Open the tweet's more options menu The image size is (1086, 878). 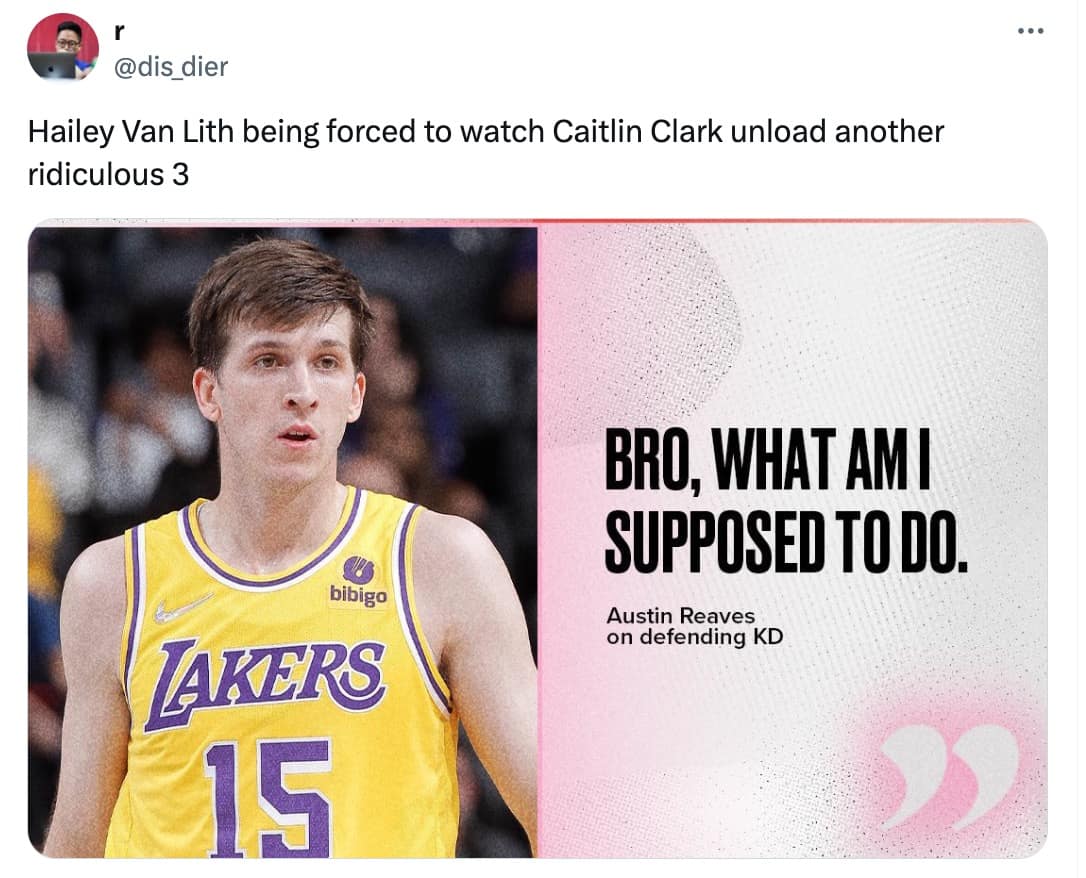point(1030,30)
